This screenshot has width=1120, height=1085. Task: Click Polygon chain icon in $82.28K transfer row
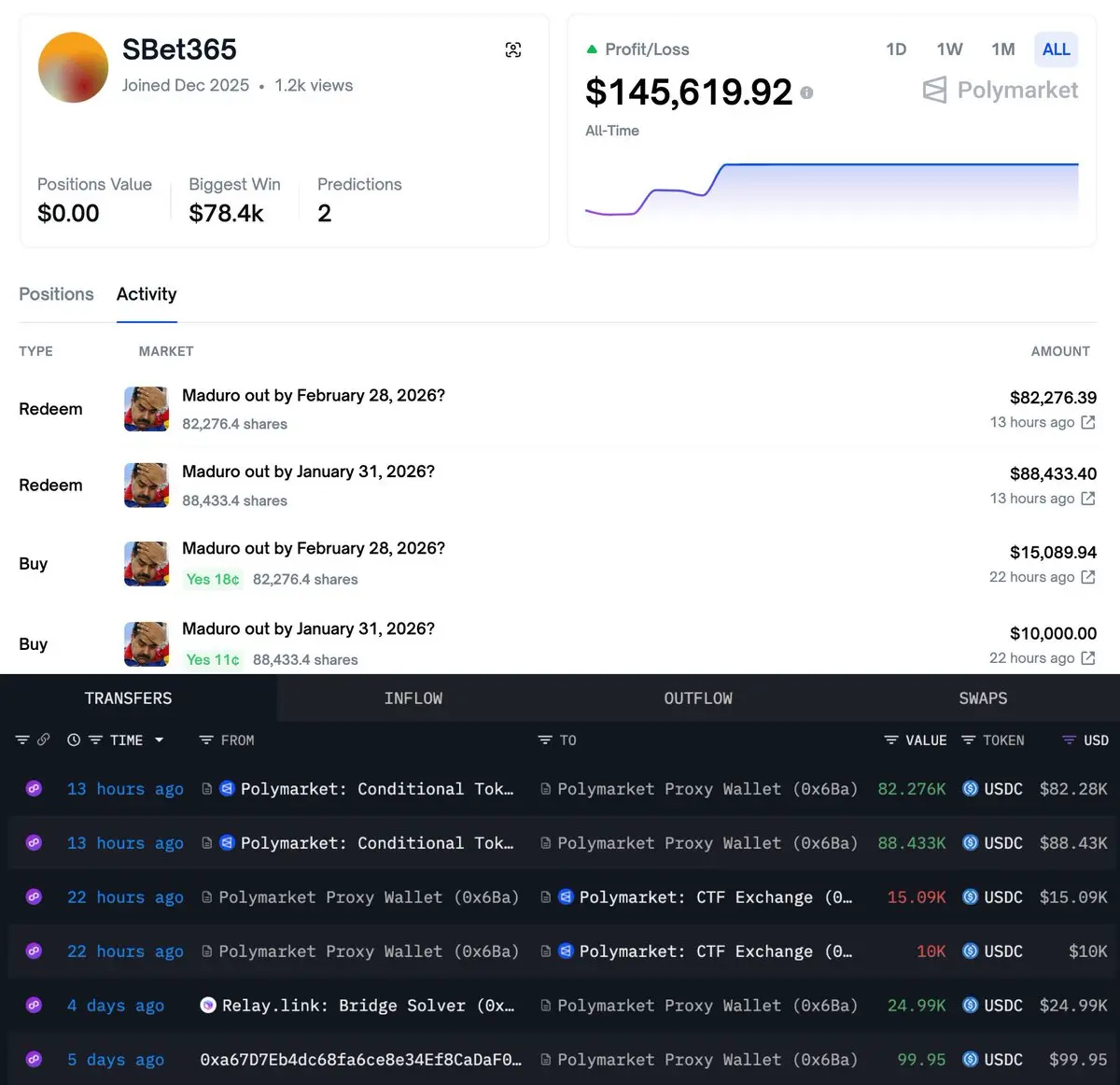coord(34,789)
